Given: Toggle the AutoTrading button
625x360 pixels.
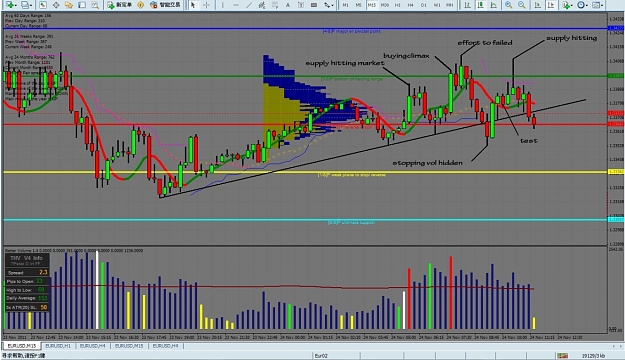Looking at the screenshot, I should pyautogui.click(x=165, y=5).
